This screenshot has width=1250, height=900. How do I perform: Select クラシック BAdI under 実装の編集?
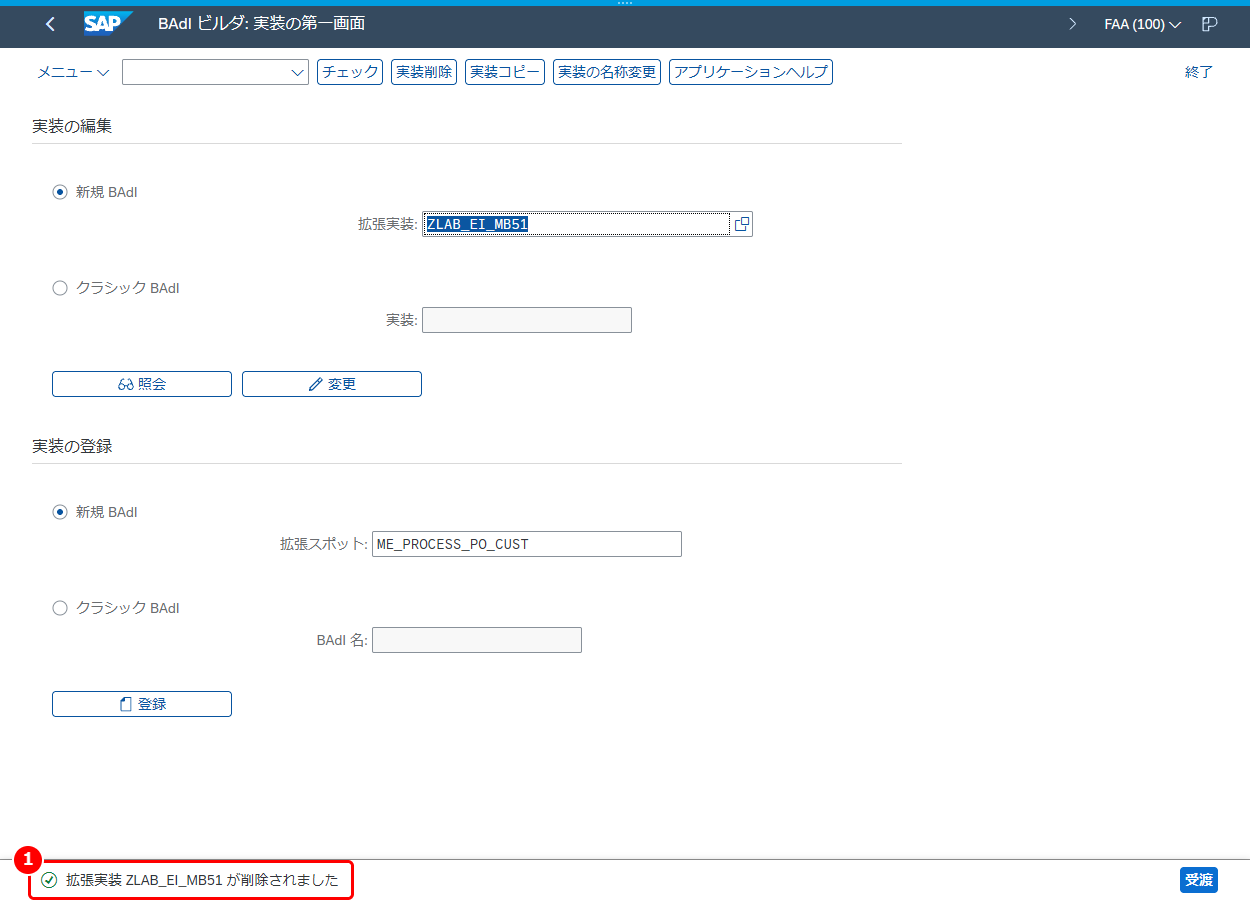point(59,288)
